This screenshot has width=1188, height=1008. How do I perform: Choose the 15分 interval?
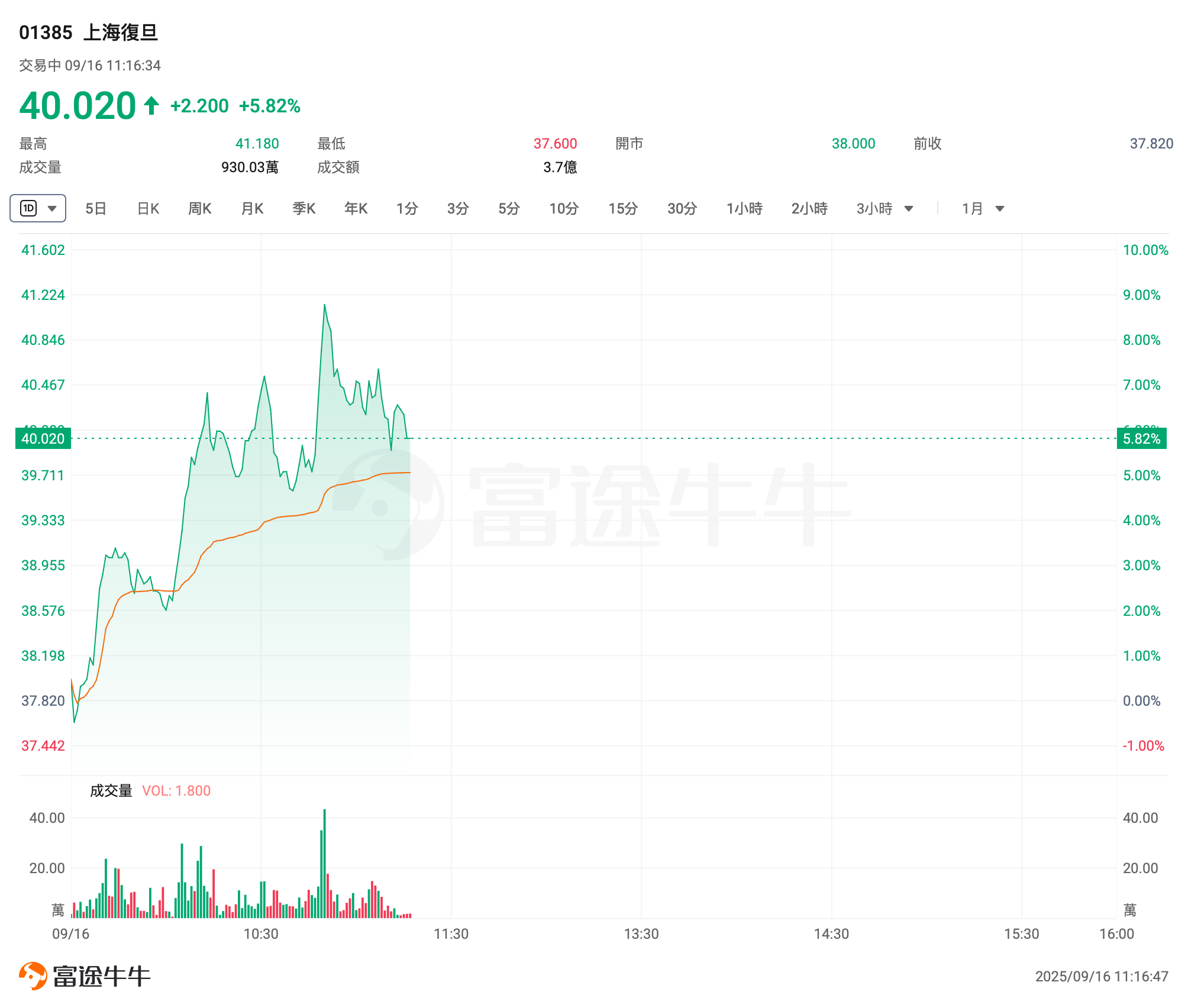(x=623, y=208)
